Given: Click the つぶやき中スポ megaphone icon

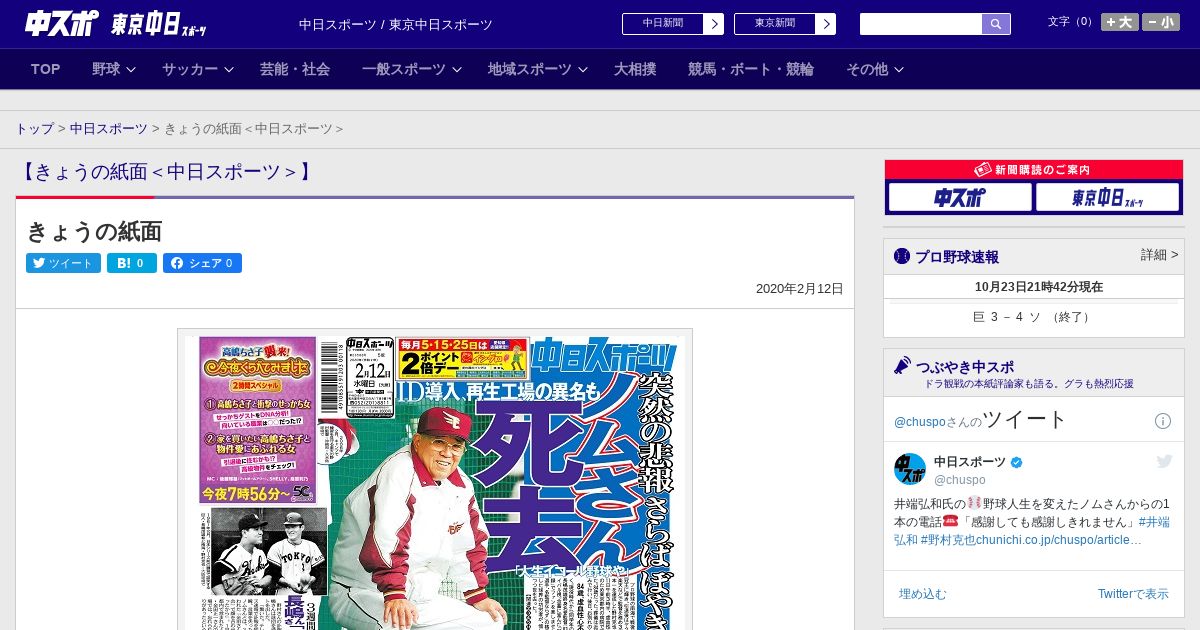Looking at the screenshot, I should pyautogui.click(x=903, y=366).
